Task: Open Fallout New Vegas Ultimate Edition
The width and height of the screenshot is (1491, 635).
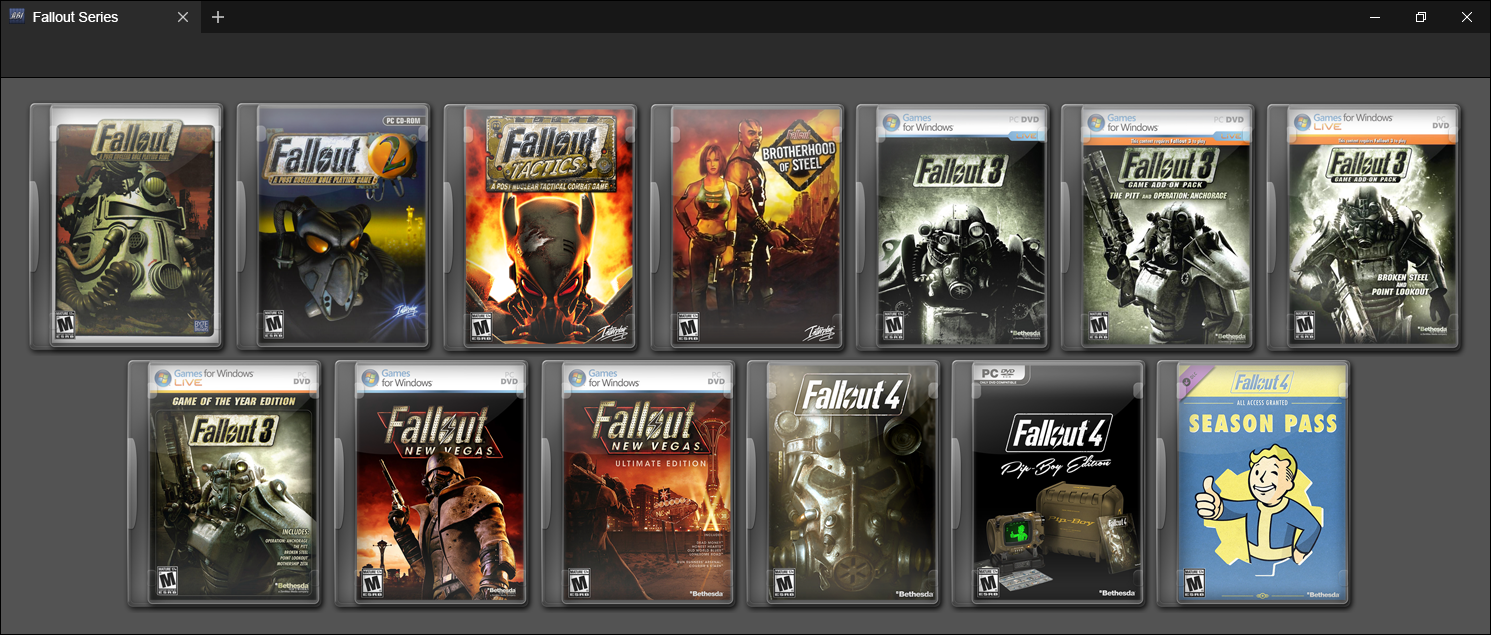Action: tap(638, 483)
